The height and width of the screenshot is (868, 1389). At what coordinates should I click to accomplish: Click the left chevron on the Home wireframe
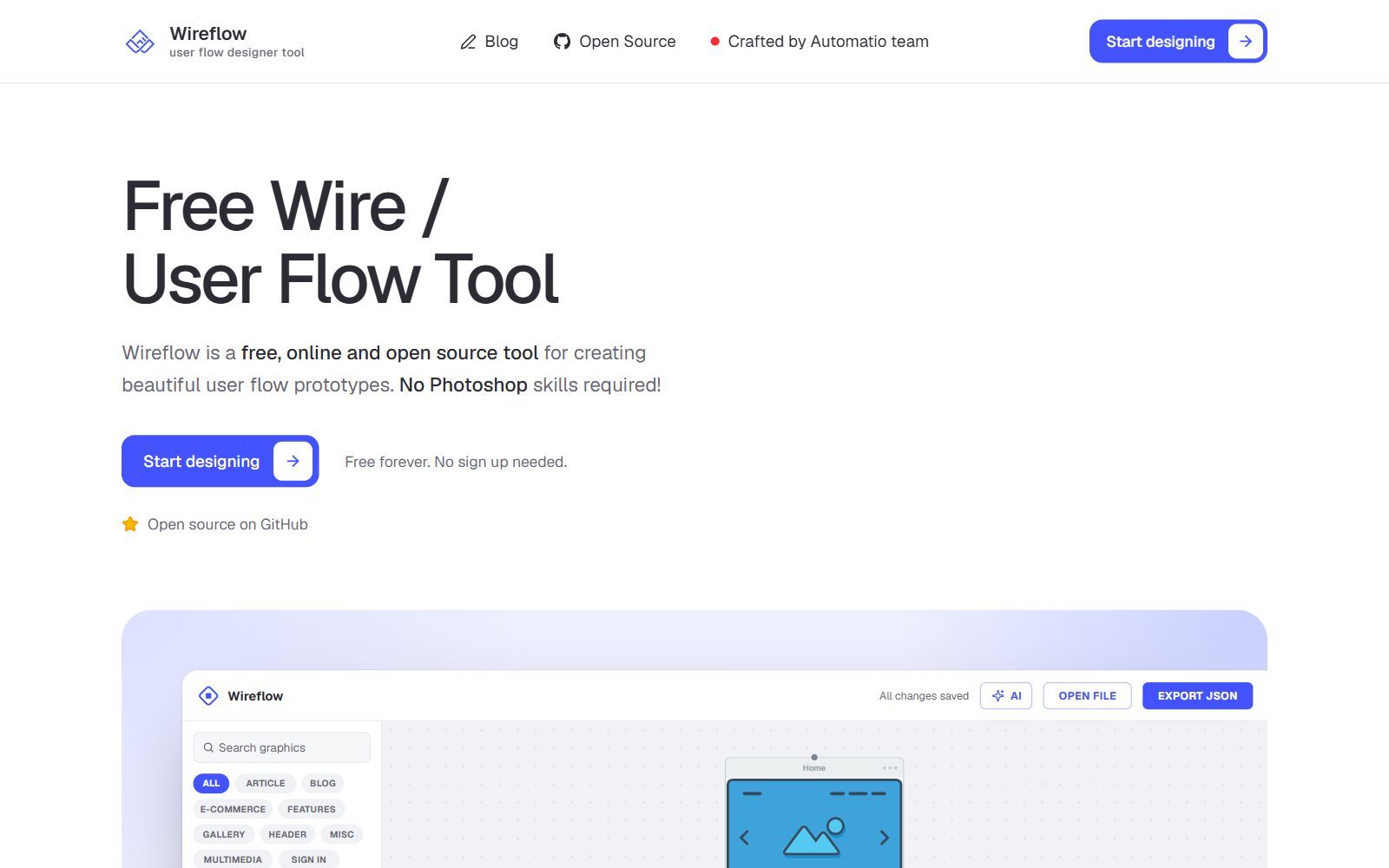tap(744, 838)
